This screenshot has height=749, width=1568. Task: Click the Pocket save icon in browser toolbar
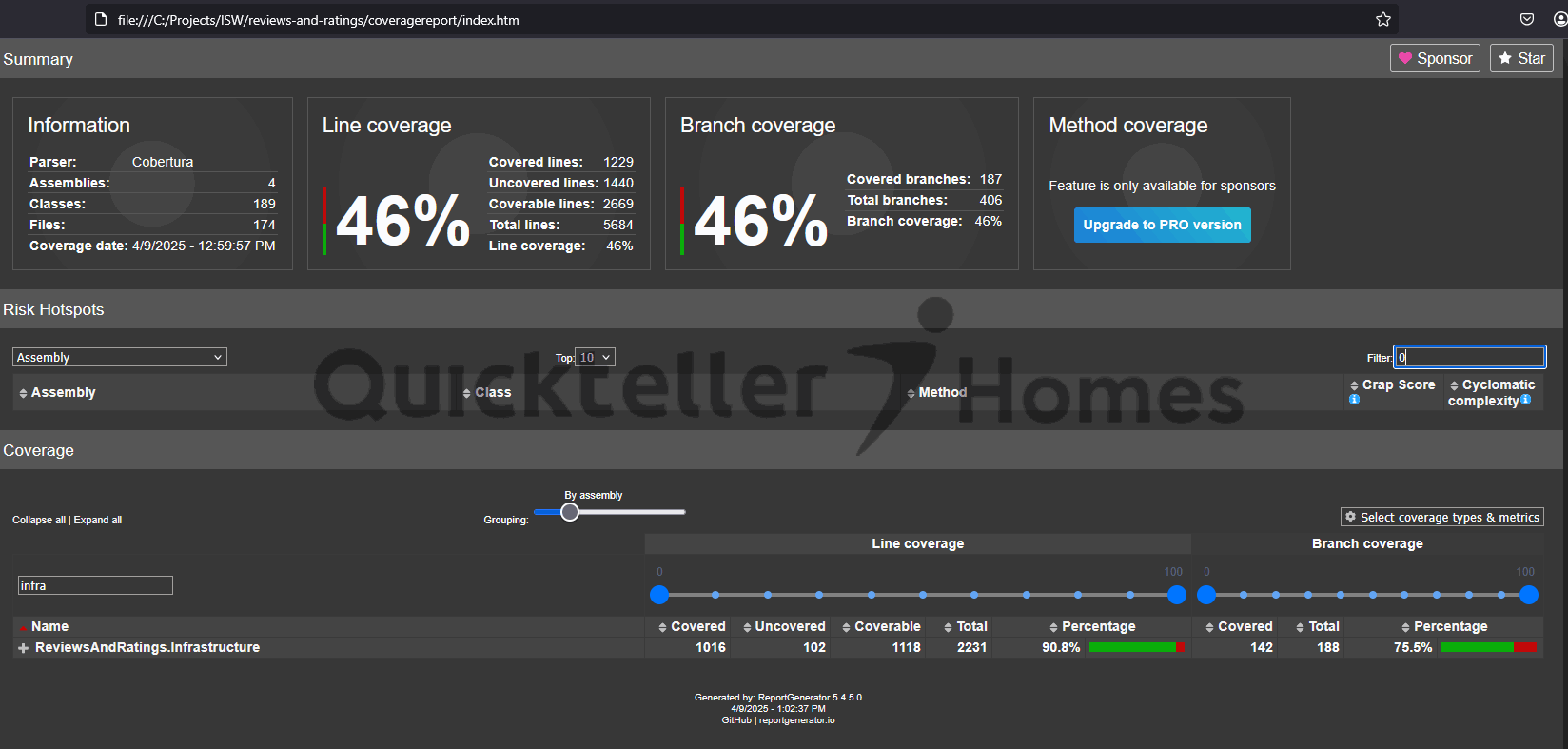point(1526,20)
